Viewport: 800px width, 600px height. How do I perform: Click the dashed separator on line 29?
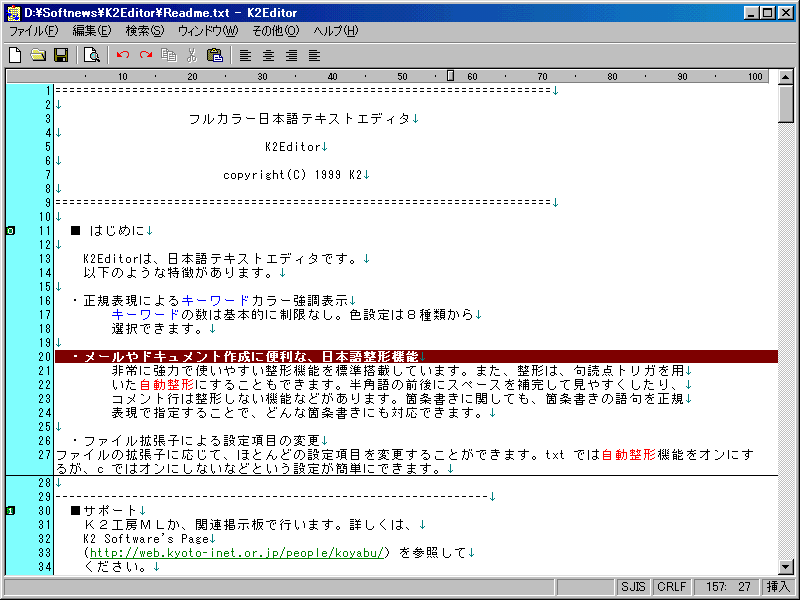271,497
